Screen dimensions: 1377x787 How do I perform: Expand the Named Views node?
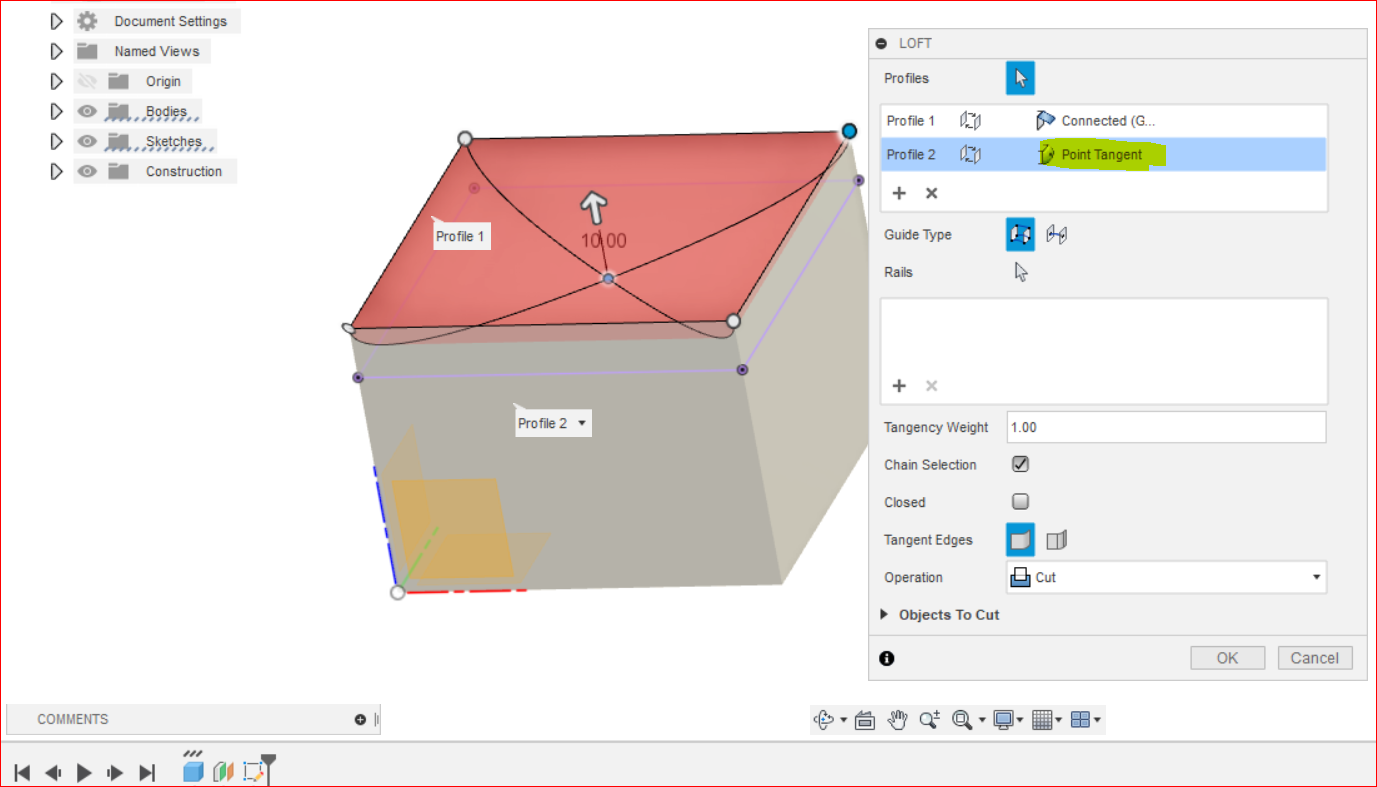[x=57, y=51]
